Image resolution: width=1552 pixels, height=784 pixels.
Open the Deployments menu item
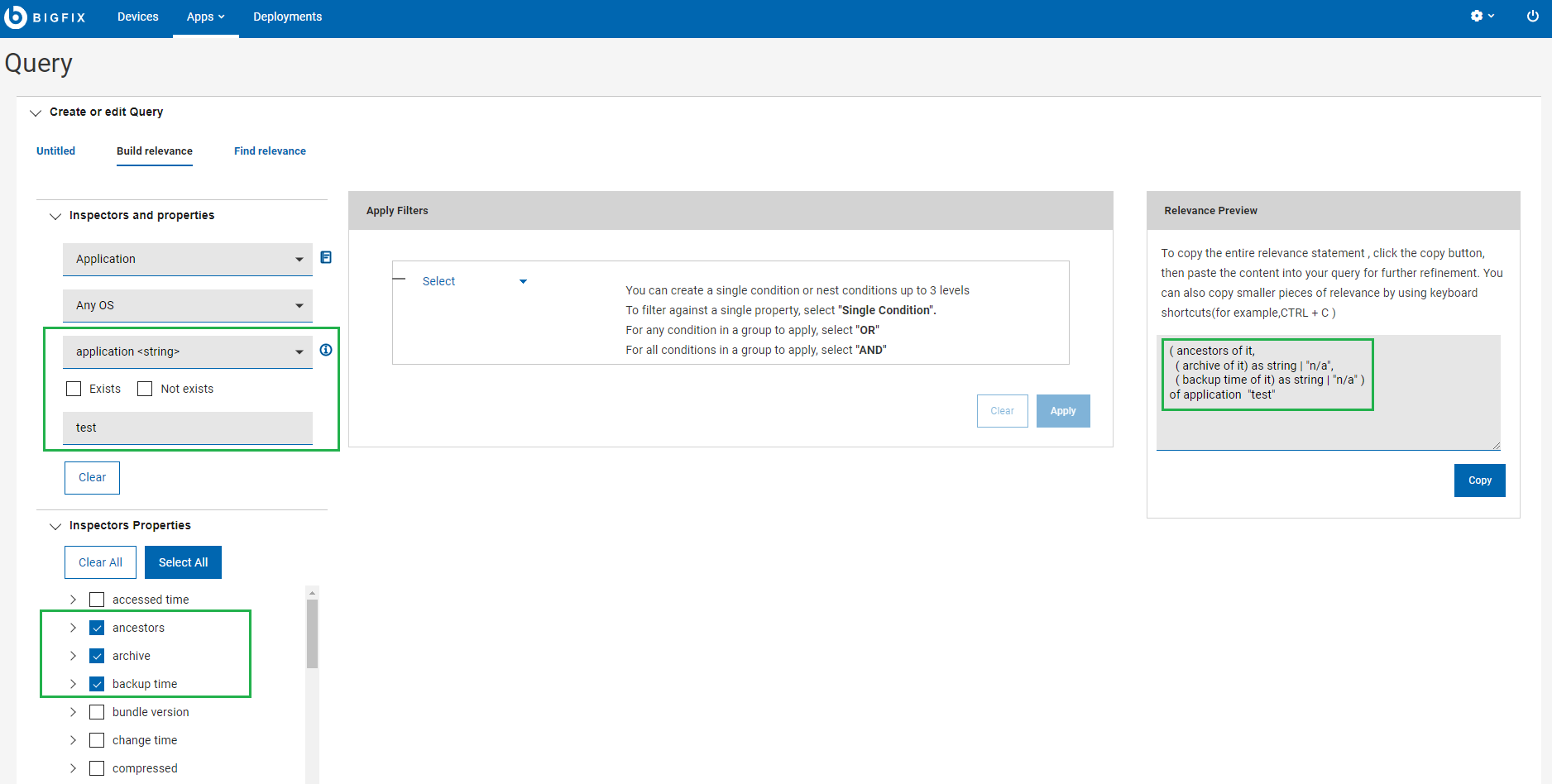coord(287,17)
